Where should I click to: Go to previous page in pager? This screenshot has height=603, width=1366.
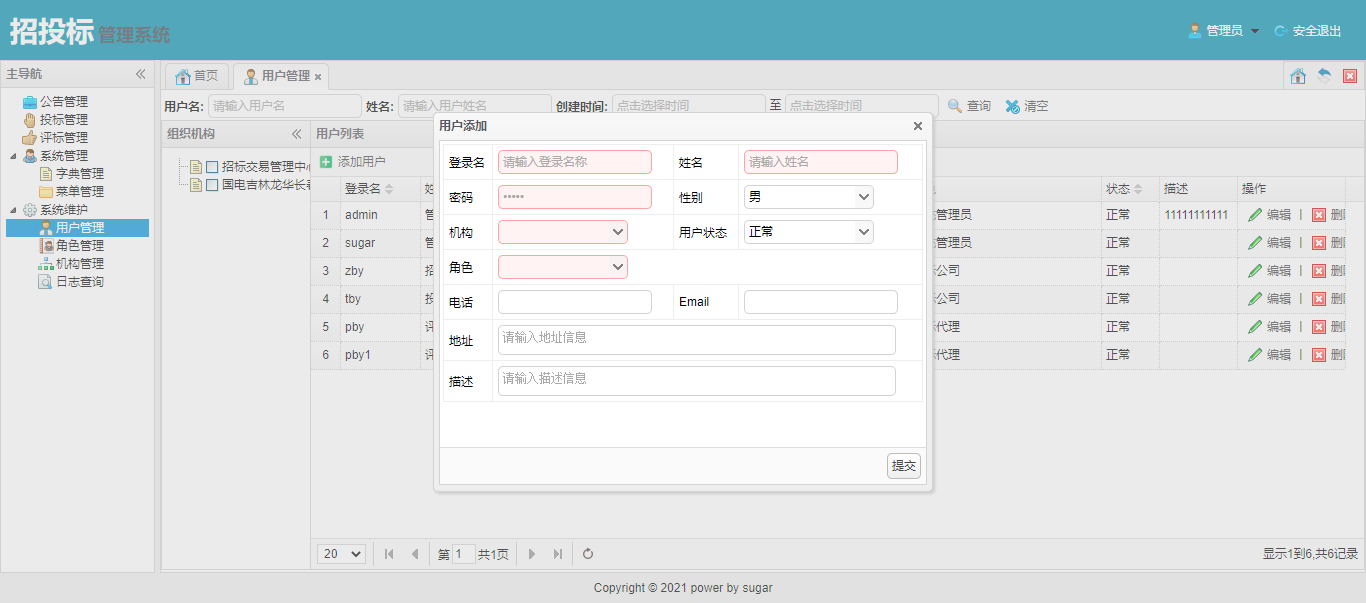click(x=414, y=554)
